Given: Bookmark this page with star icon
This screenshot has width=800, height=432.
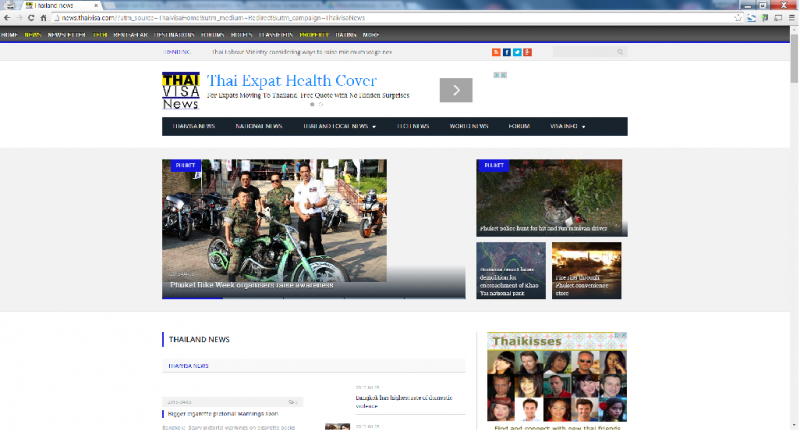Looking at the screenshot, I should point(738,18).
